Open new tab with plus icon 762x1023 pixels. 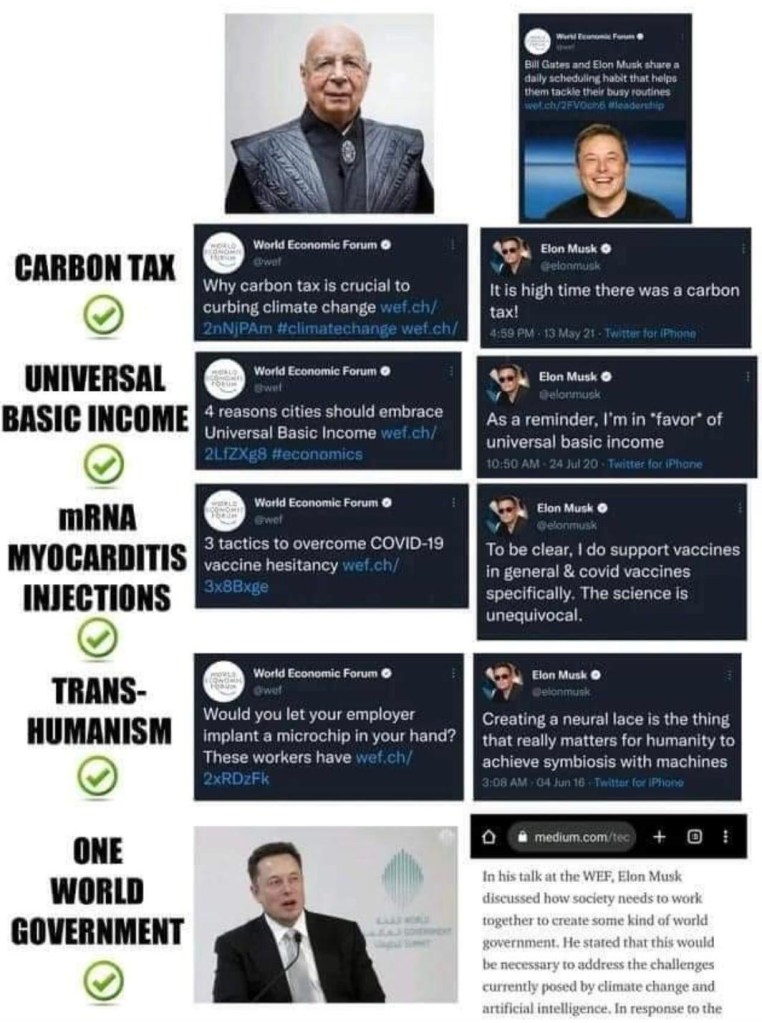point(659,836)
